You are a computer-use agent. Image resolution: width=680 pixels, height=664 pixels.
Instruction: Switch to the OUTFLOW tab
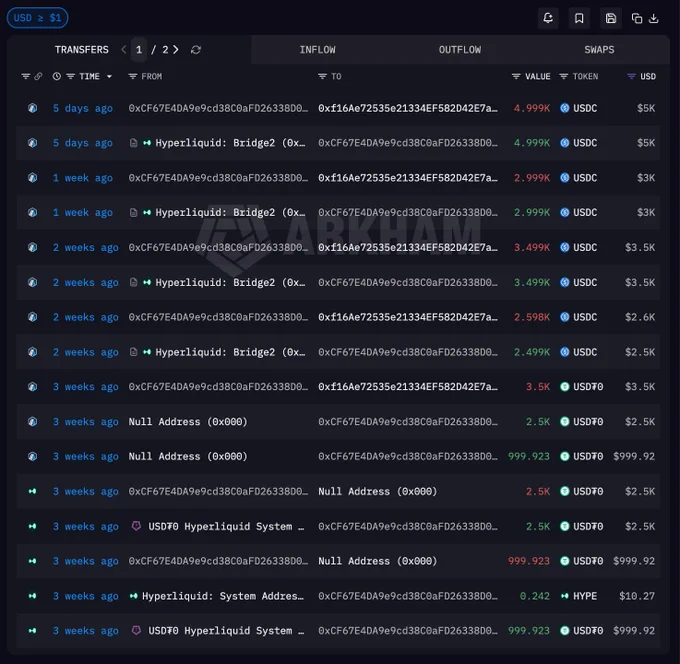point(460,50)
